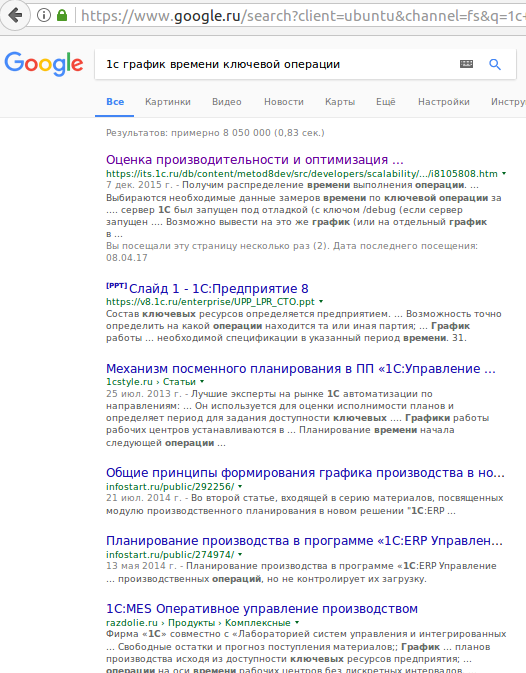The image size is (526, 673).
Task: Click the browser back arrow button
Action: (x=15, y=15)
